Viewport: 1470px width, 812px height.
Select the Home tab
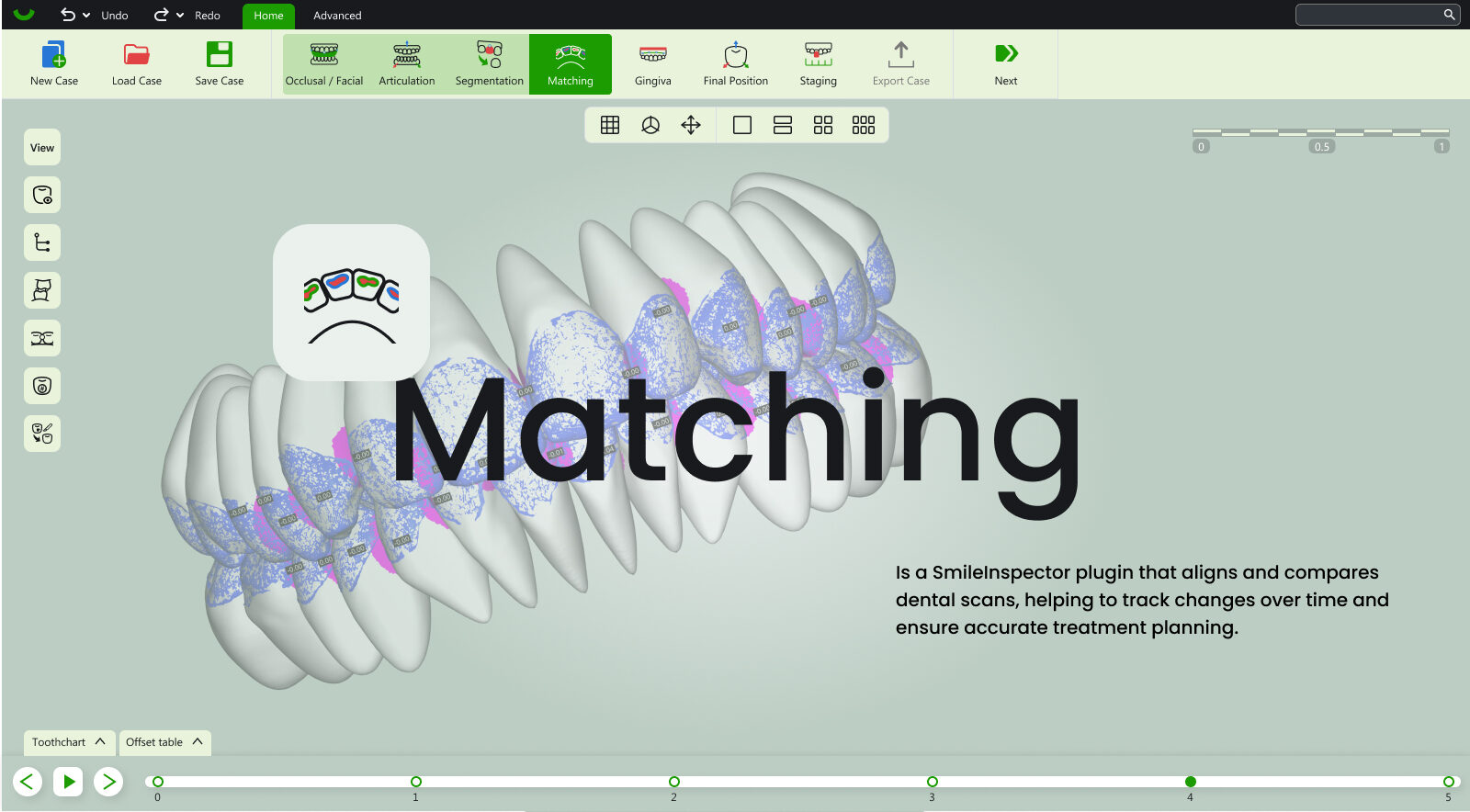(x=268, y=16)
